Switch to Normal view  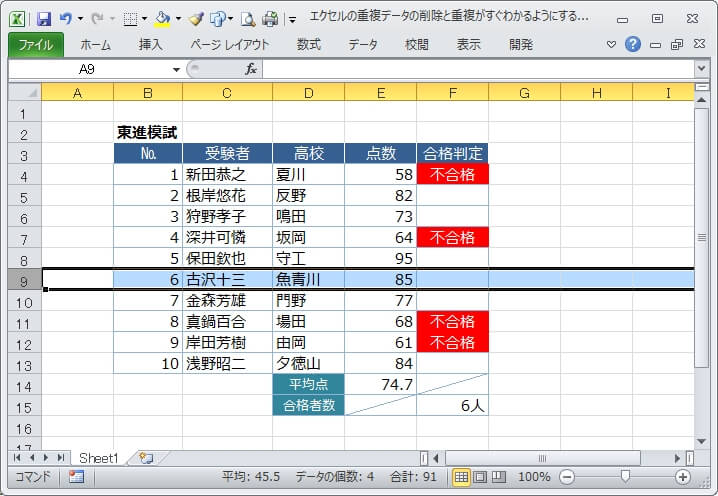(x=461, y=477)
